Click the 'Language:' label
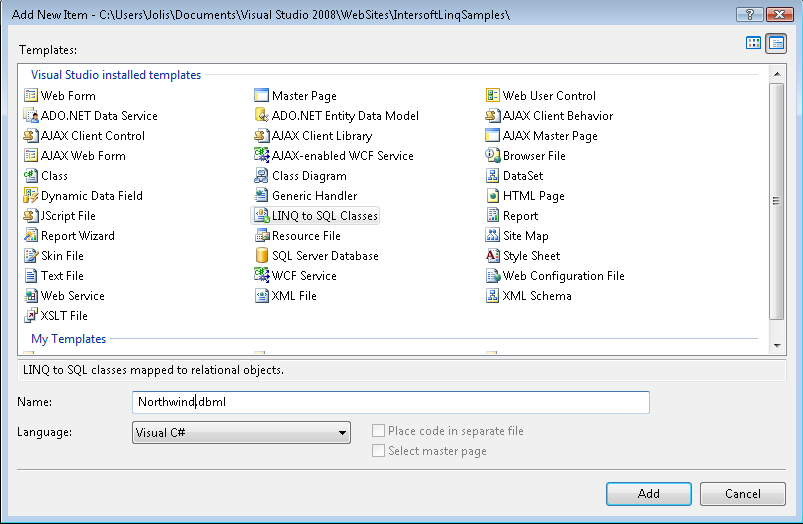Screen dimensions: 803x524 click(45, 432)
